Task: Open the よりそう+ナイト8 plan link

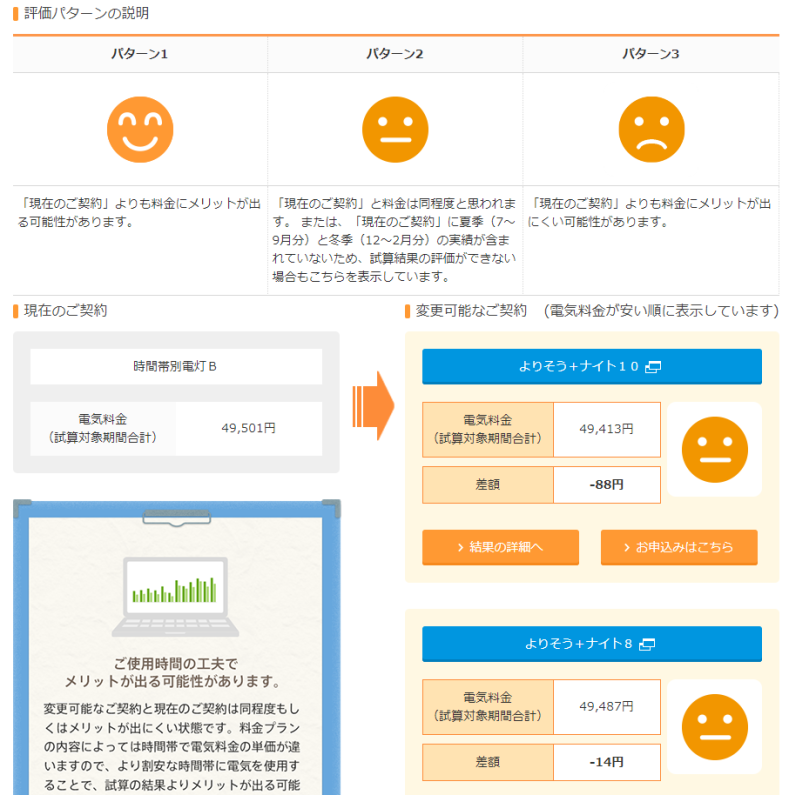Action: (591, 643)
